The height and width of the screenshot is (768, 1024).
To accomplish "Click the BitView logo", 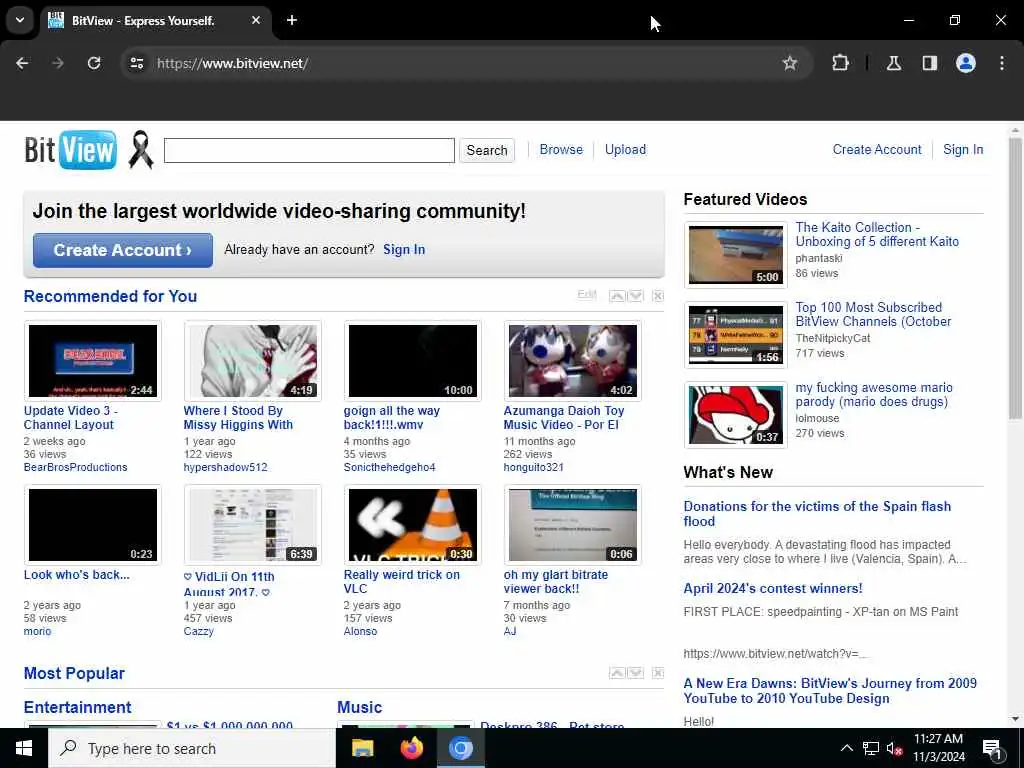I will [x=71, y=150].
